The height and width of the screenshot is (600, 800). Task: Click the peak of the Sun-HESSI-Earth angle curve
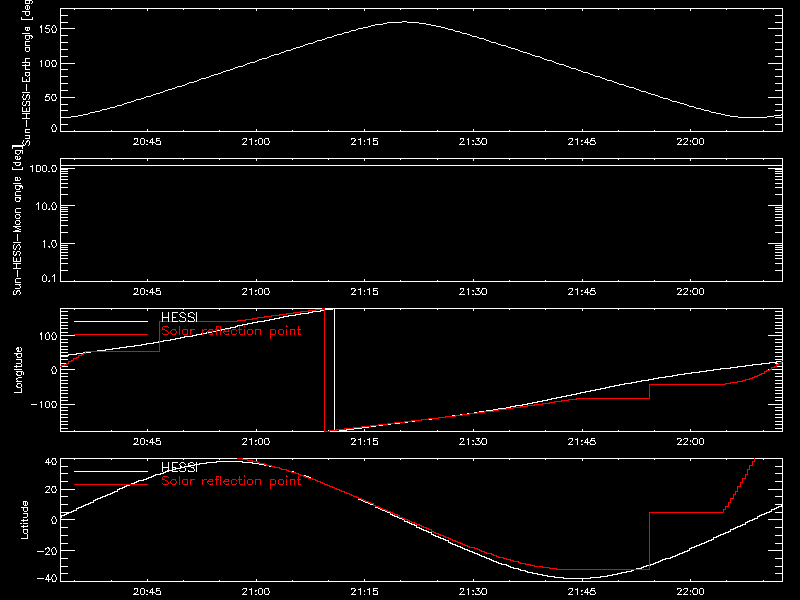coord(404,22)
